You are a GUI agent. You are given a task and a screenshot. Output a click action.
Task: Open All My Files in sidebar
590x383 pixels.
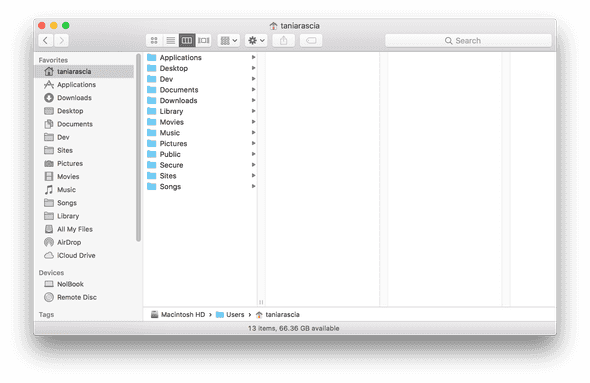coord(84,229)
